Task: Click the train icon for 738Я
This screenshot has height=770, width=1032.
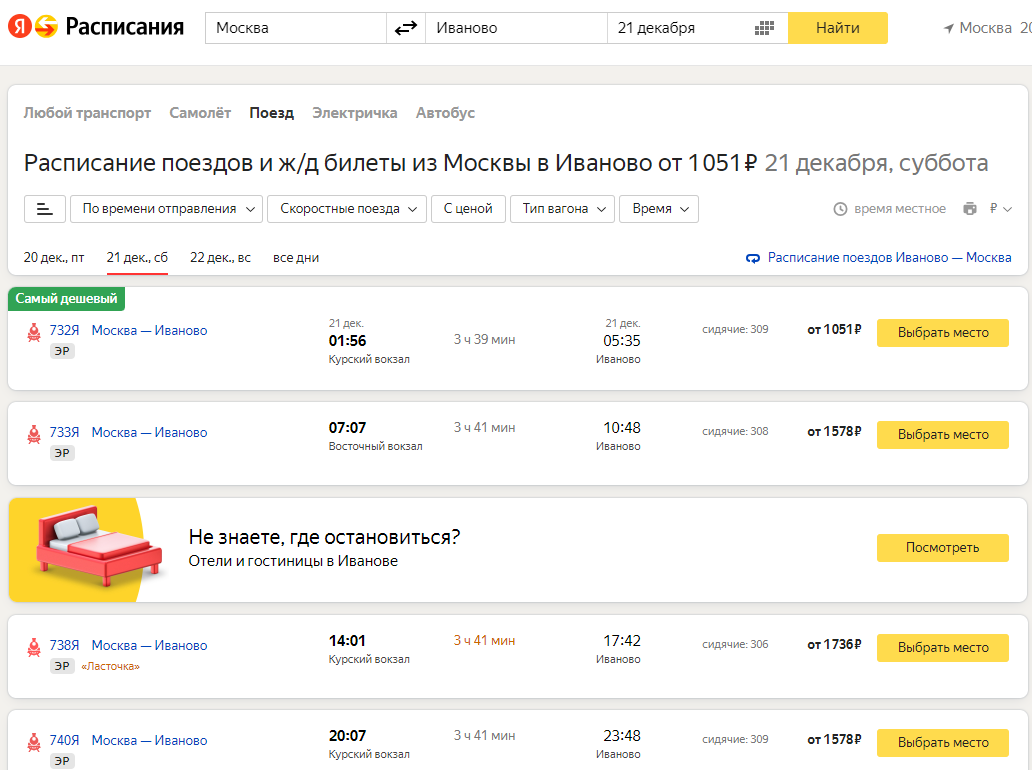Action: (34, 647)
